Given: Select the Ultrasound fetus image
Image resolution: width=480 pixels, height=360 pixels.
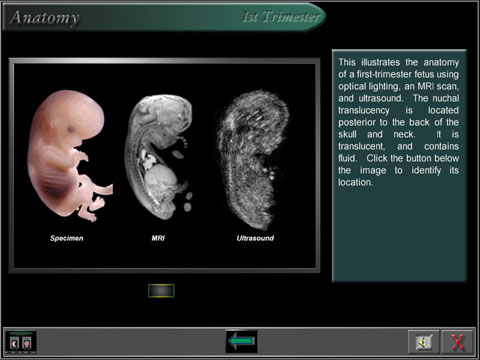Looking at the screenshot, I should [x=253, y=160].
